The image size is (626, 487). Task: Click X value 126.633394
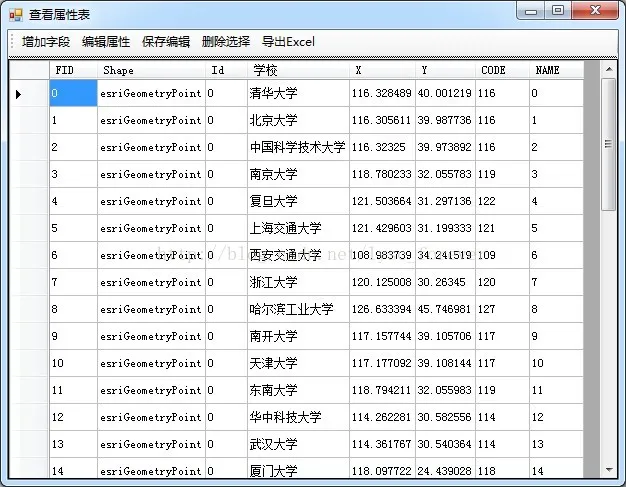pyautogui.click(x=382, y=309)
